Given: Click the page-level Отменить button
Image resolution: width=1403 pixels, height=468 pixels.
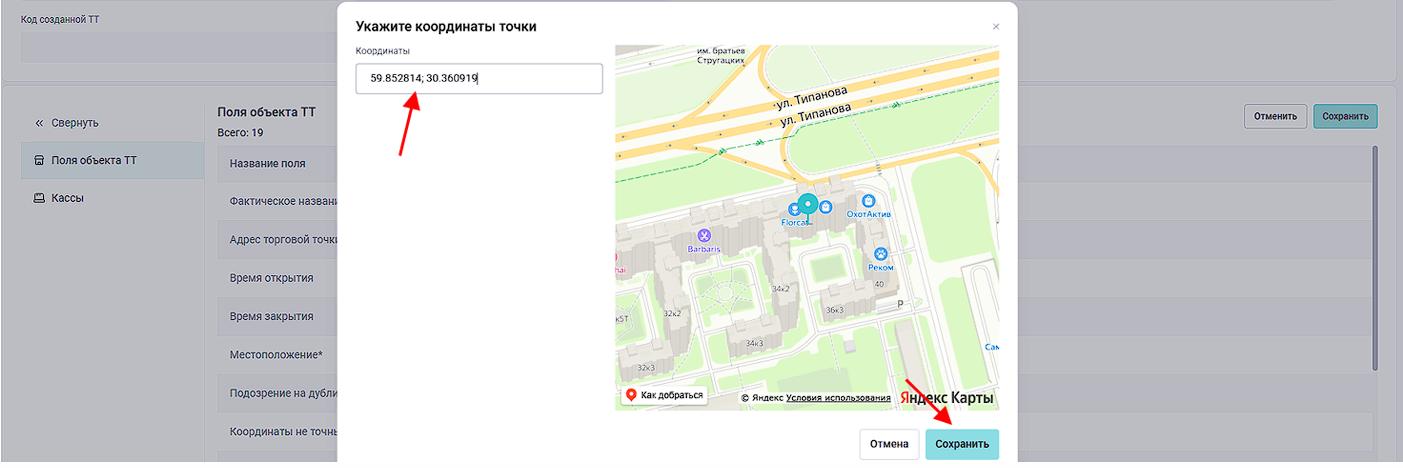Looking at the screenshot, I should 1275,116.
